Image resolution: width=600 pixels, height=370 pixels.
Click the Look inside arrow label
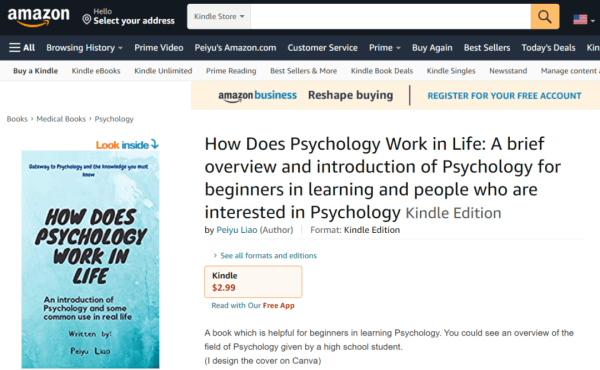pos(127,144)
